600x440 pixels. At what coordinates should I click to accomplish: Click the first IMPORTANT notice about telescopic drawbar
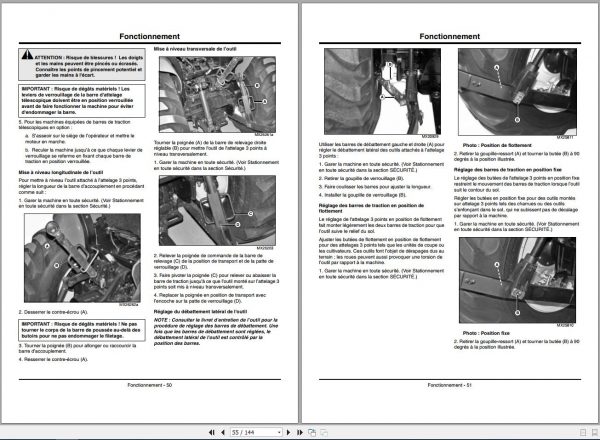(x=82, y=101)
